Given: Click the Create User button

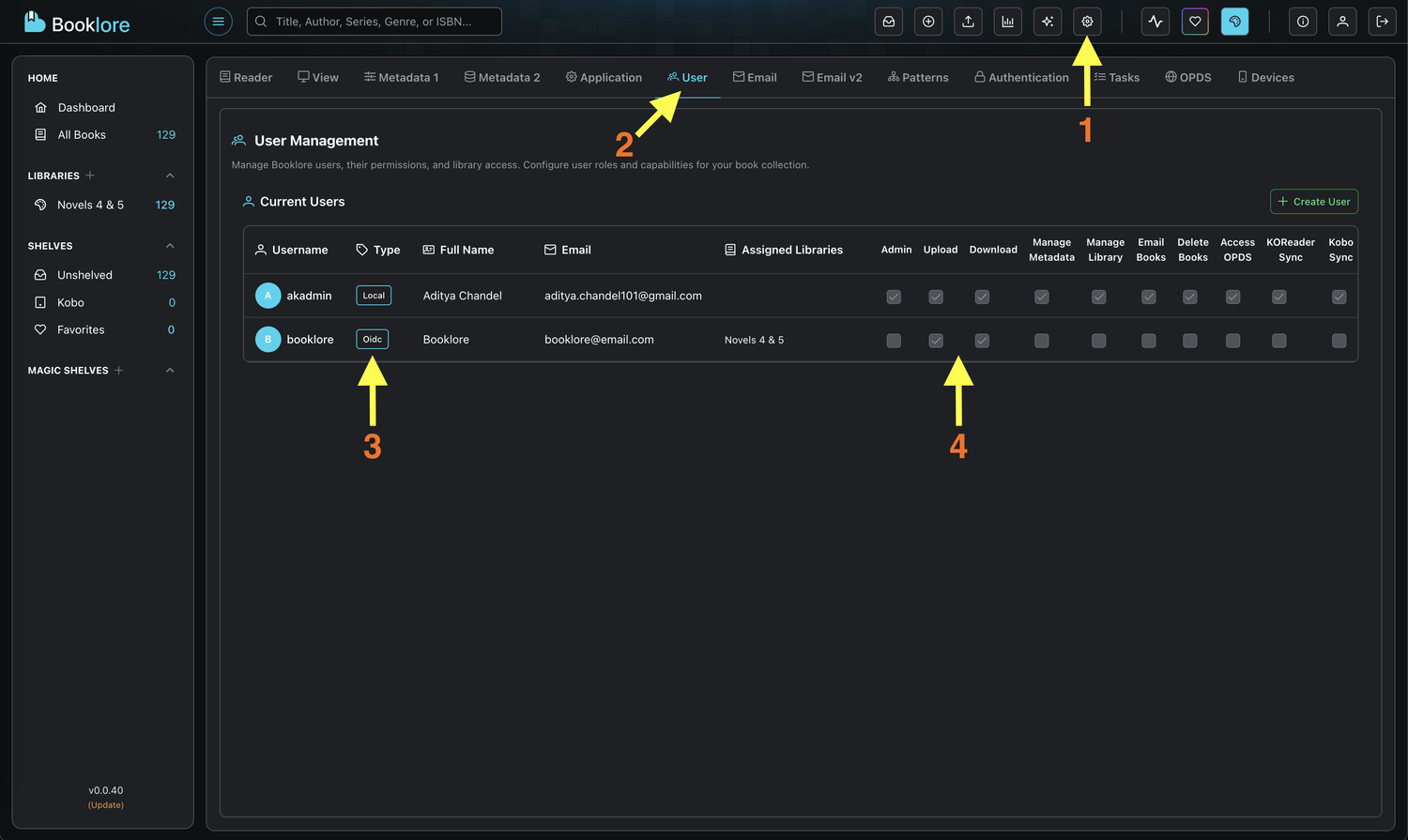Looking at the screenshot, I should click(x=1313, y=202).
